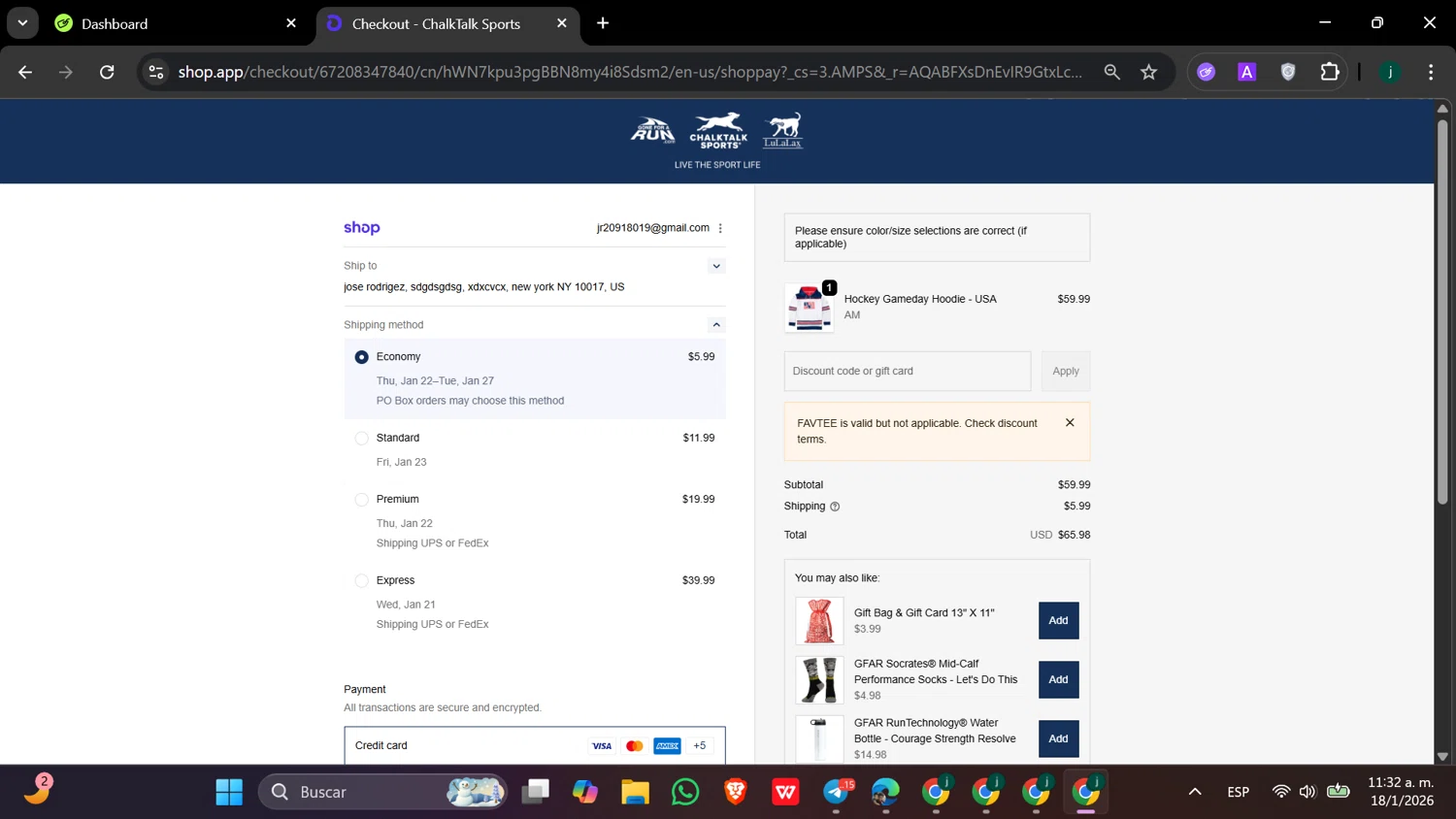Focus the discount code or gift card field
Viewport: 1456px width, 819px height.
[x=908, y=371]
